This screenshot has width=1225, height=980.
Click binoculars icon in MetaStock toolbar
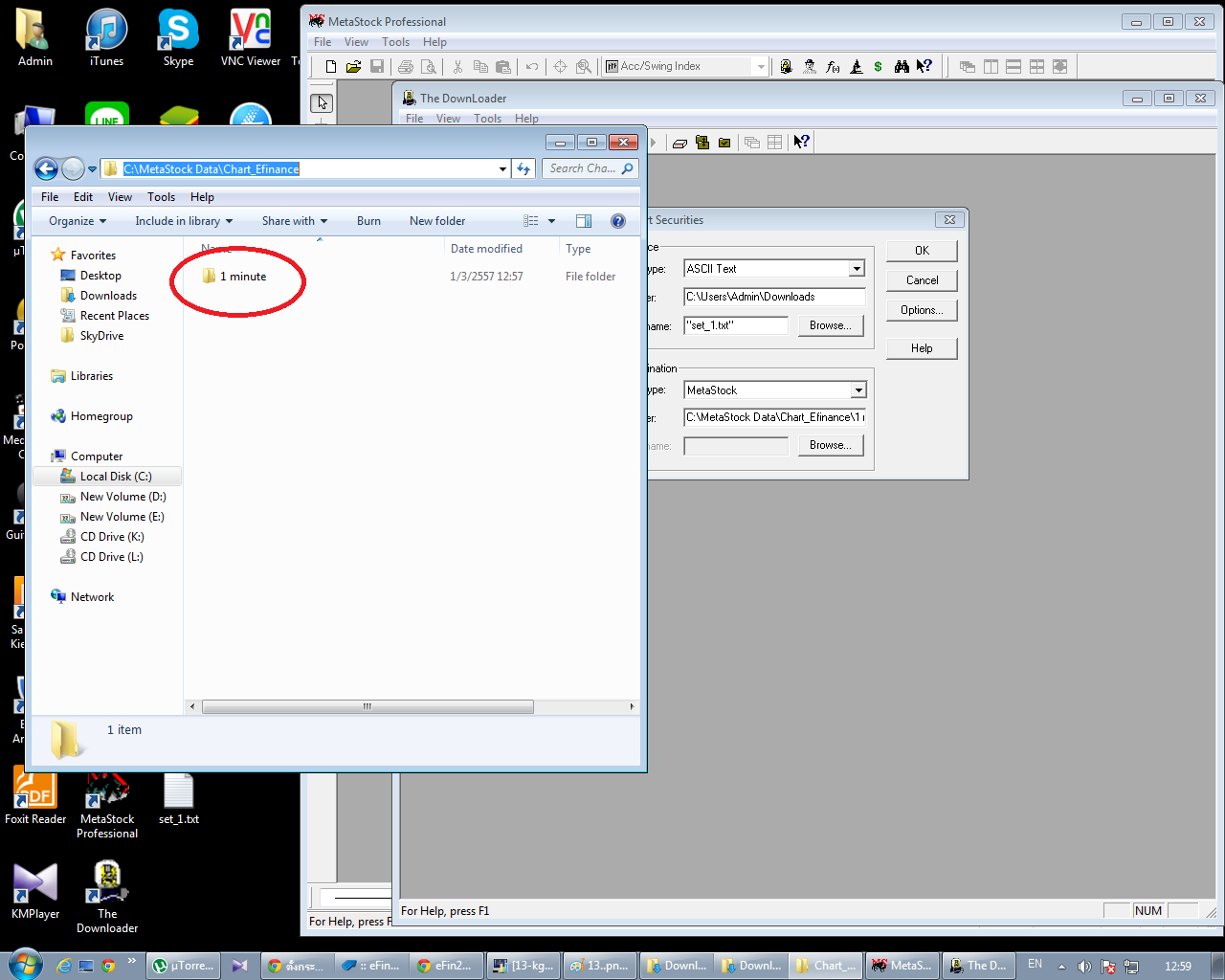click(902, 66)
